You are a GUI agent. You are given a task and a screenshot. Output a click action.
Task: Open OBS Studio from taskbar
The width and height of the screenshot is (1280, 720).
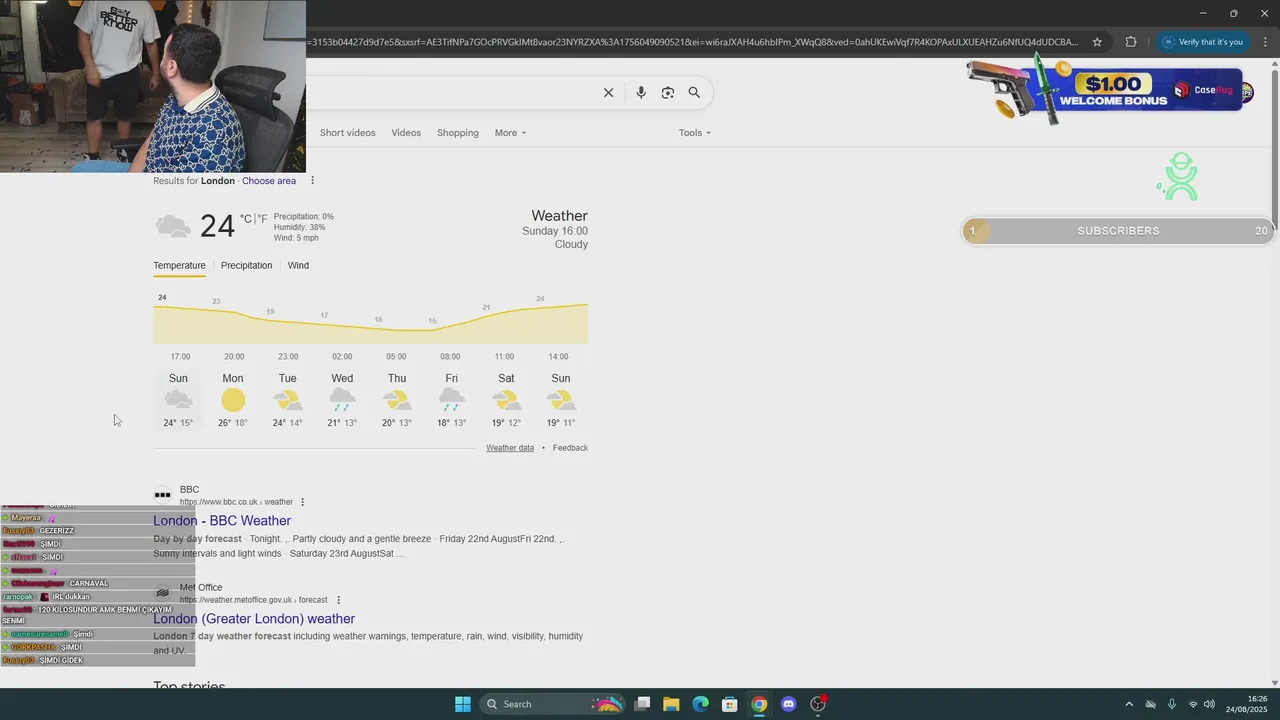(x=818, y=704)
